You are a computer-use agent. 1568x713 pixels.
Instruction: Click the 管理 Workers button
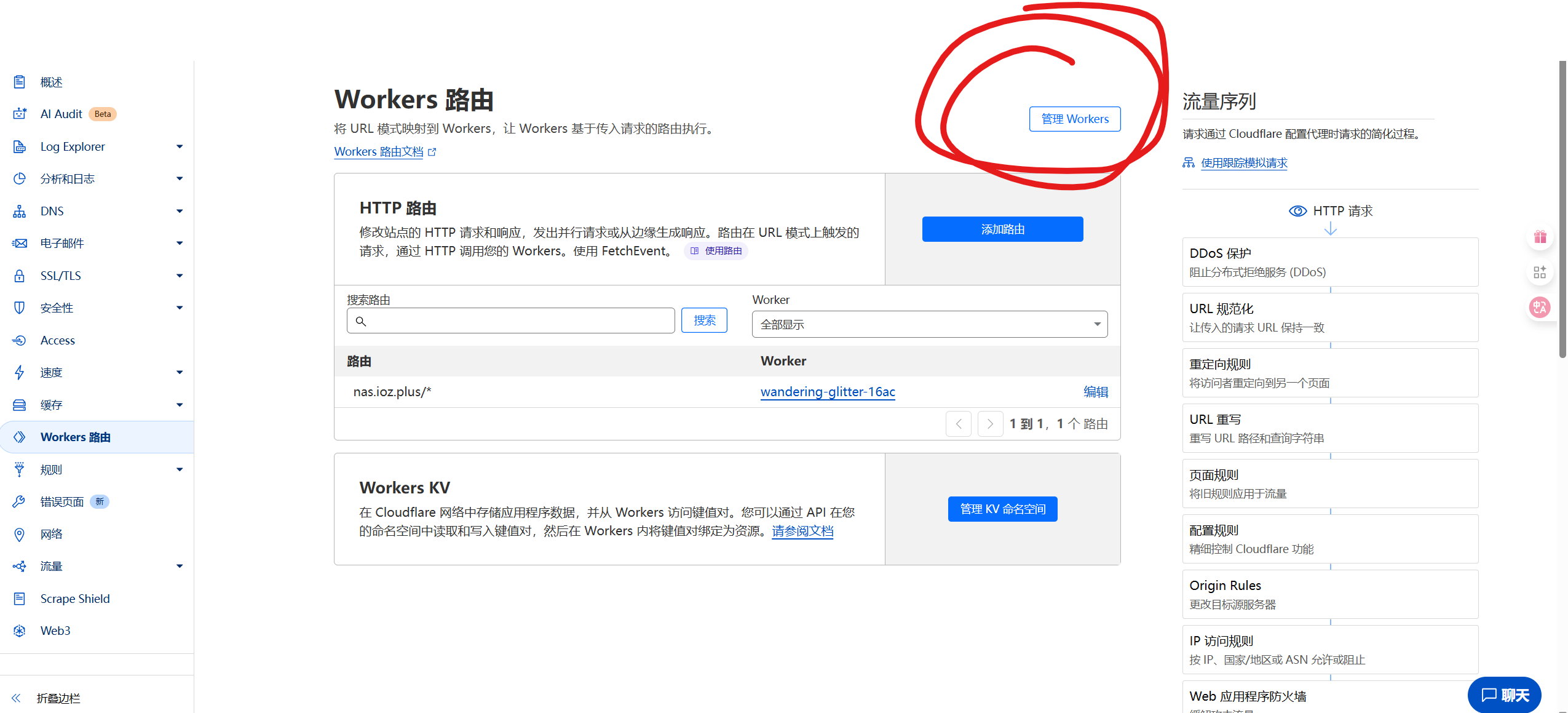click(x=1075, y=119)
